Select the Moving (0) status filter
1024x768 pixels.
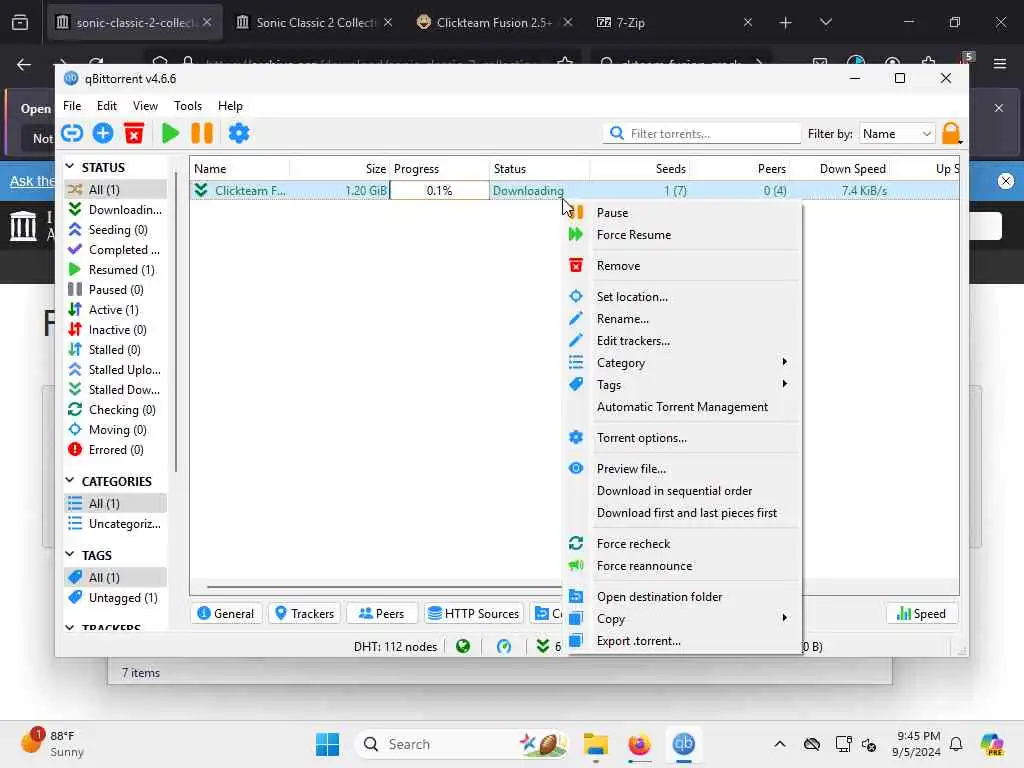[x=116, y=430]
